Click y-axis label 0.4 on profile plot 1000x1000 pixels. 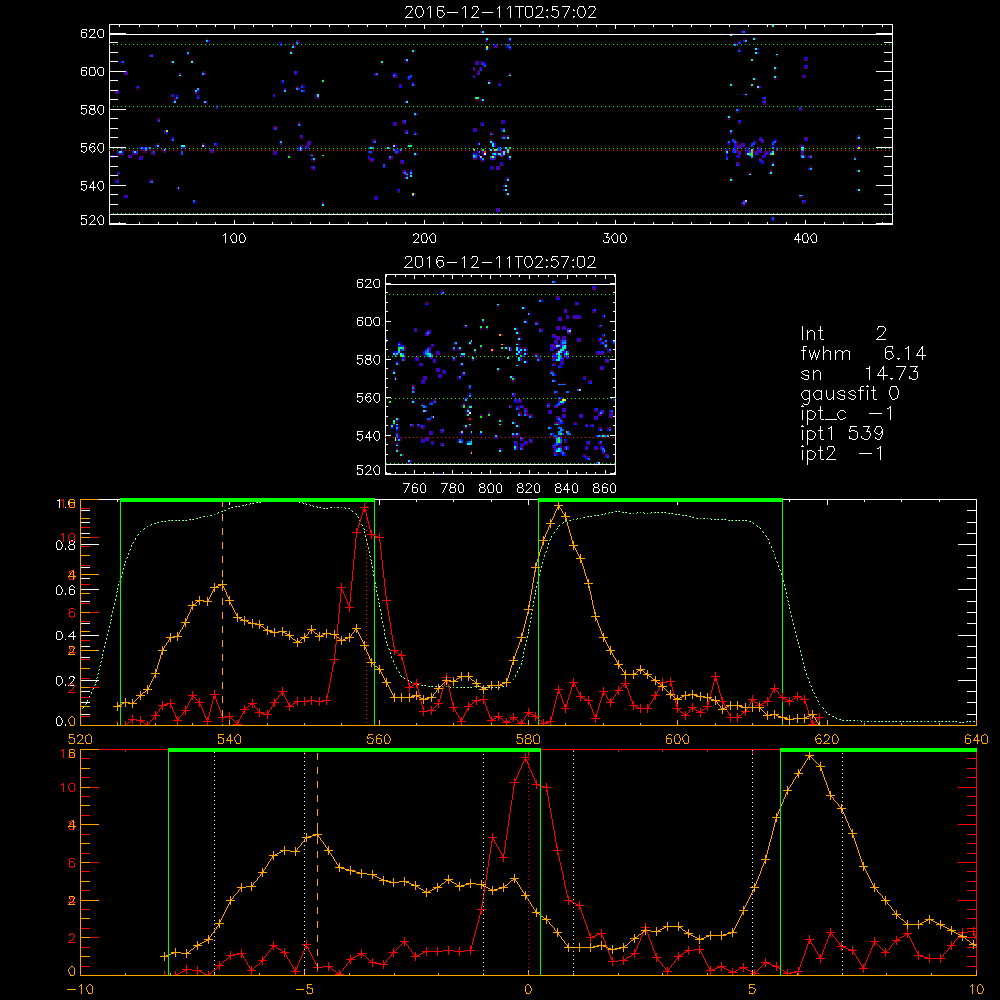click(x=66, y=635)
